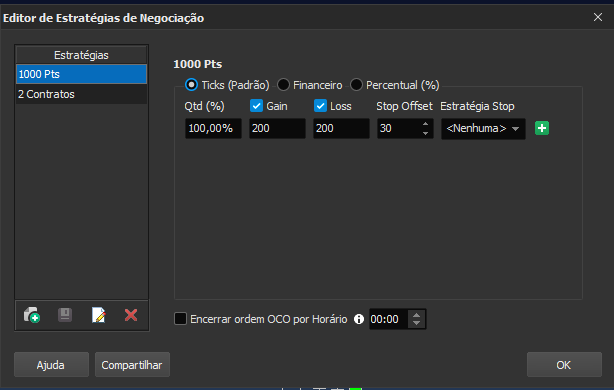This screenshot has width=614, height=390.
Task: Close the Editor de Estratégias dialog
Action: (x=598, y=17)
